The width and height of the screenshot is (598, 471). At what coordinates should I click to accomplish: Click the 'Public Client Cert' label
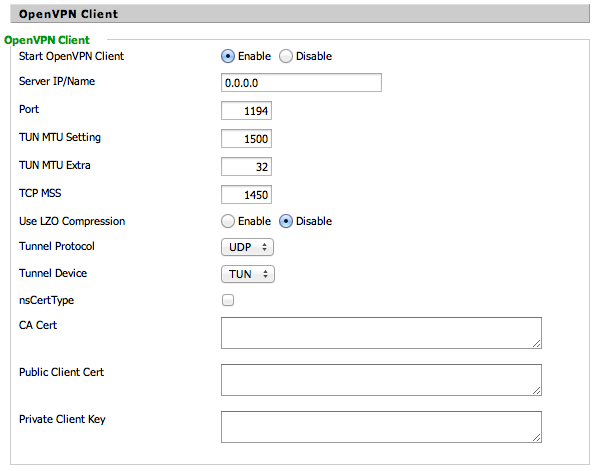tap(61, 372)
